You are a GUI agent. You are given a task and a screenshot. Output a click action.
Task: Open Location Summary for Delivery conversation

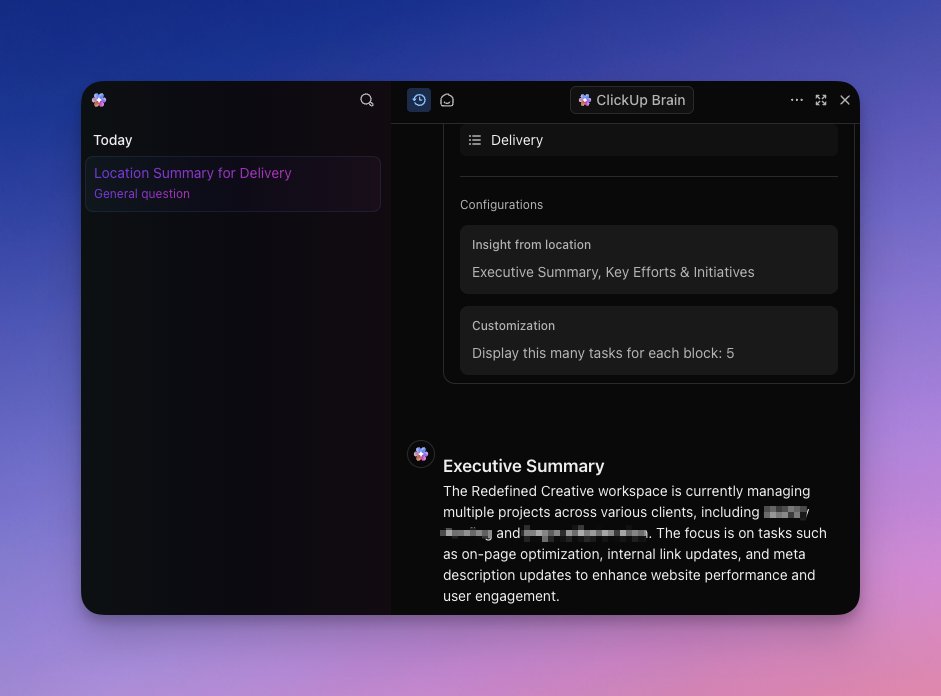click(233, 184)
